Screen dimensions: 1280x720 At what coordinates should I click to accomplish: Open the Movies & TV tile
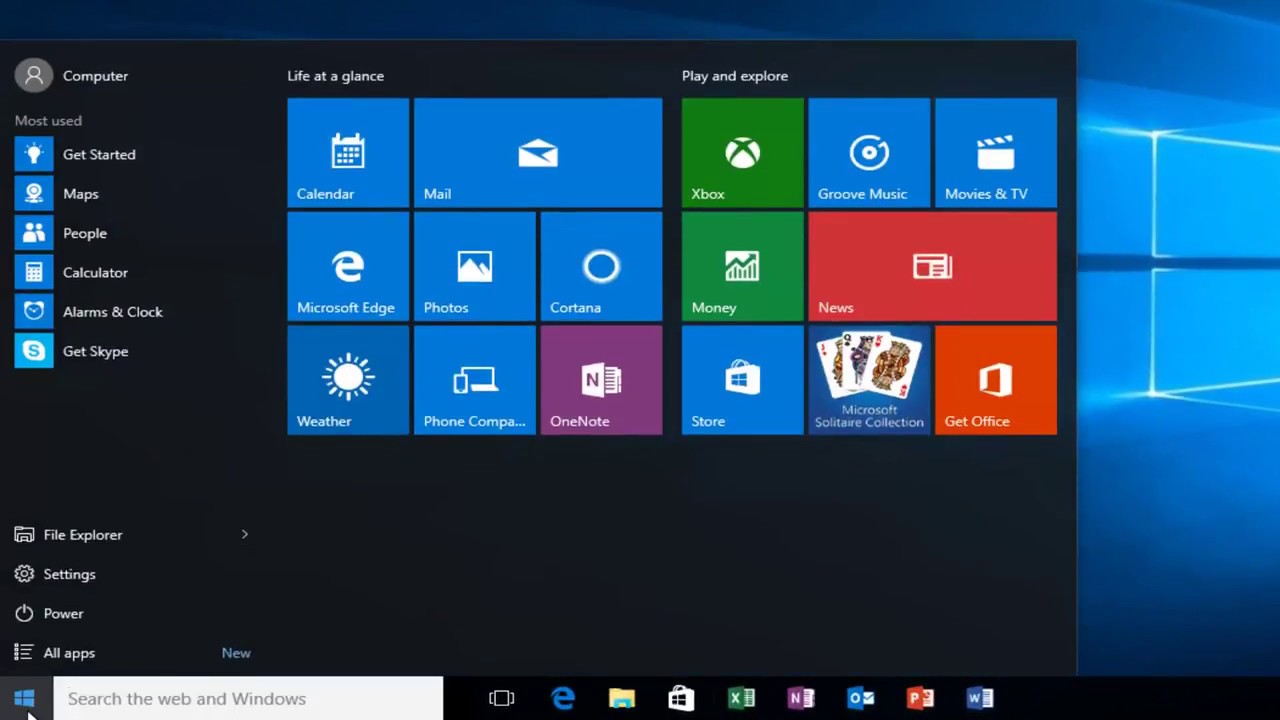(996, 152)
